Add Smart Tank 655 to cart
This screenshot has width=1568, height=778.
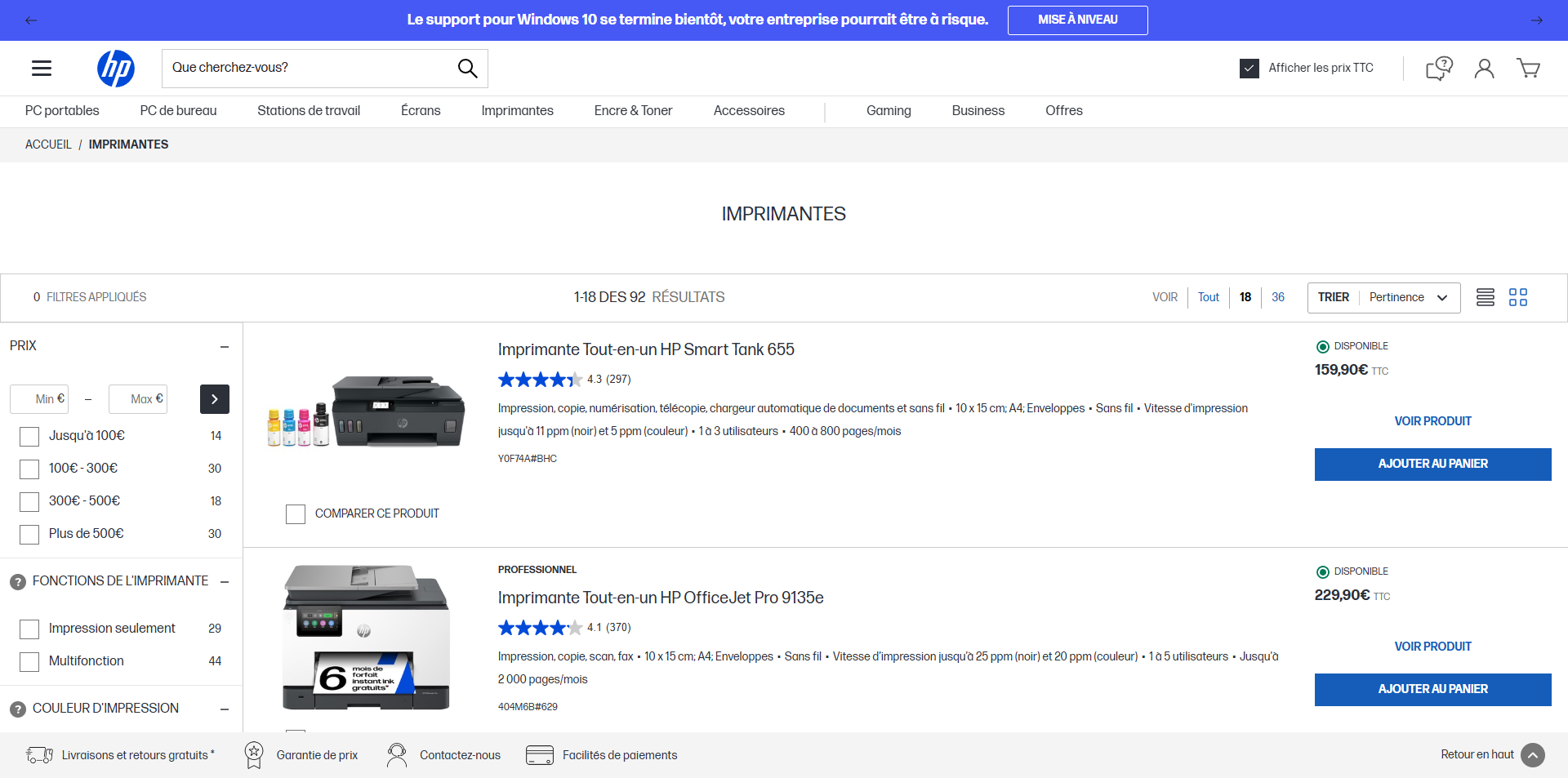pyautogui.click(x=1432, y=464)
